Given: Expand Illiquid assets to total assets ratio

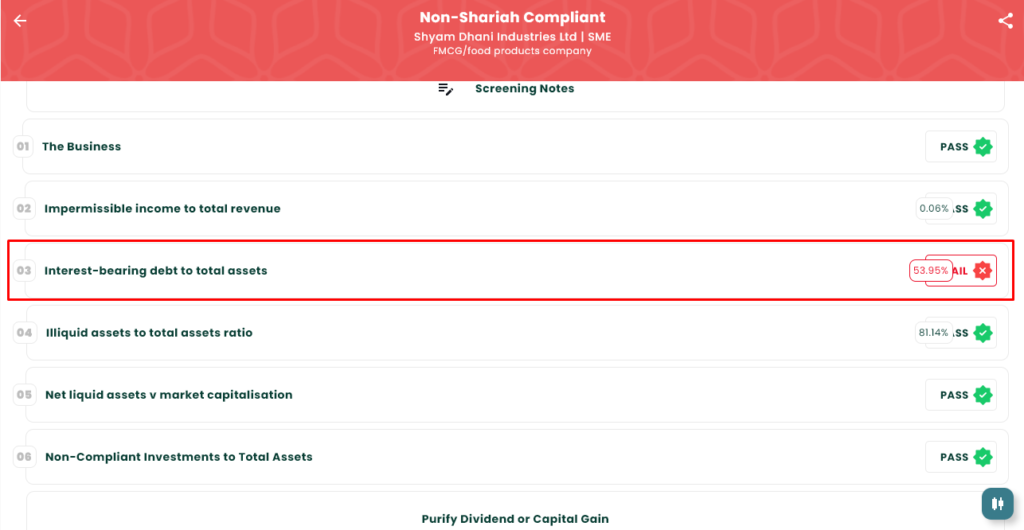Looking at the screenshot, I should [x=149, y=333].
